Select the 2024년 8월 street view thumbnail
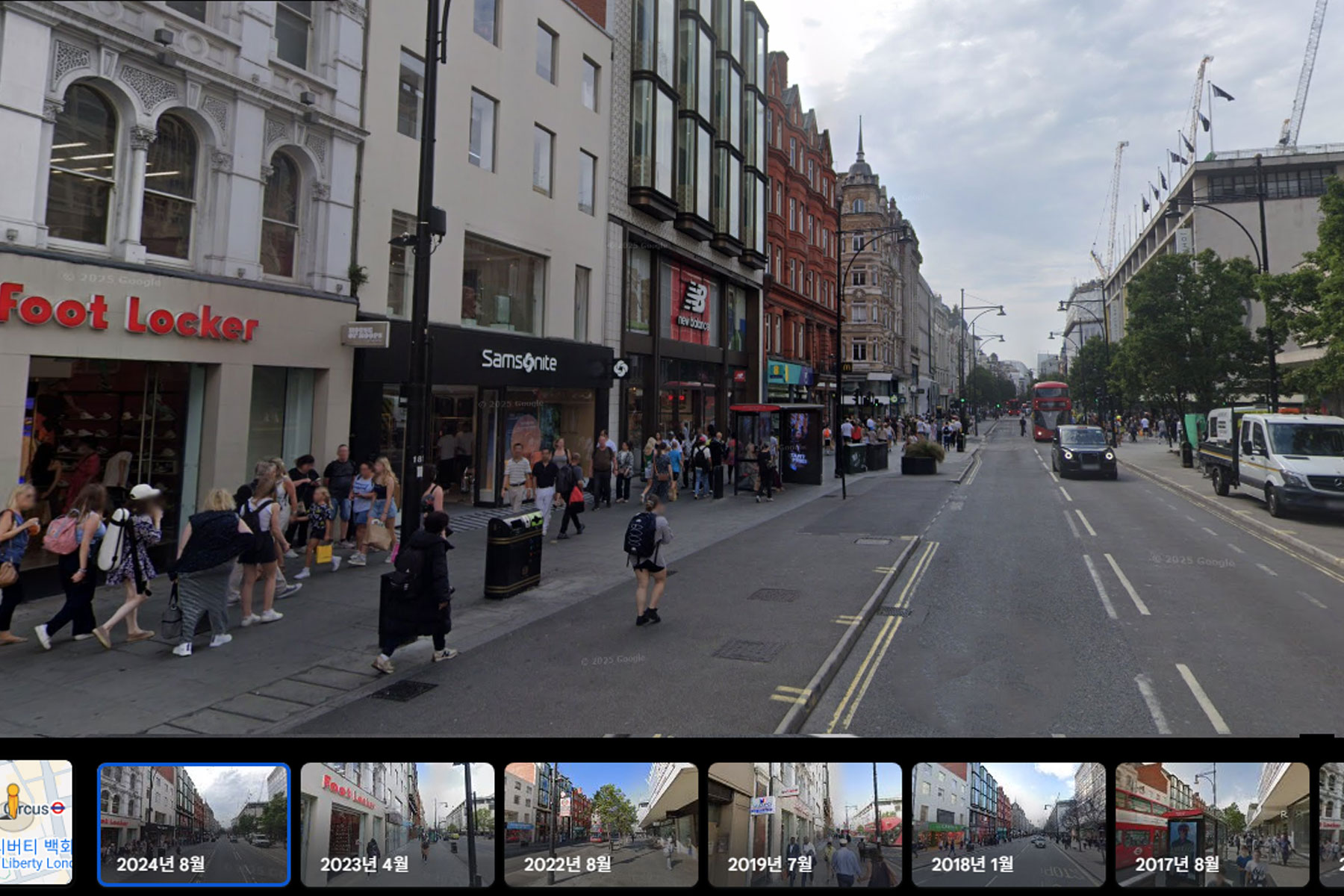 [x=193, y=824]
